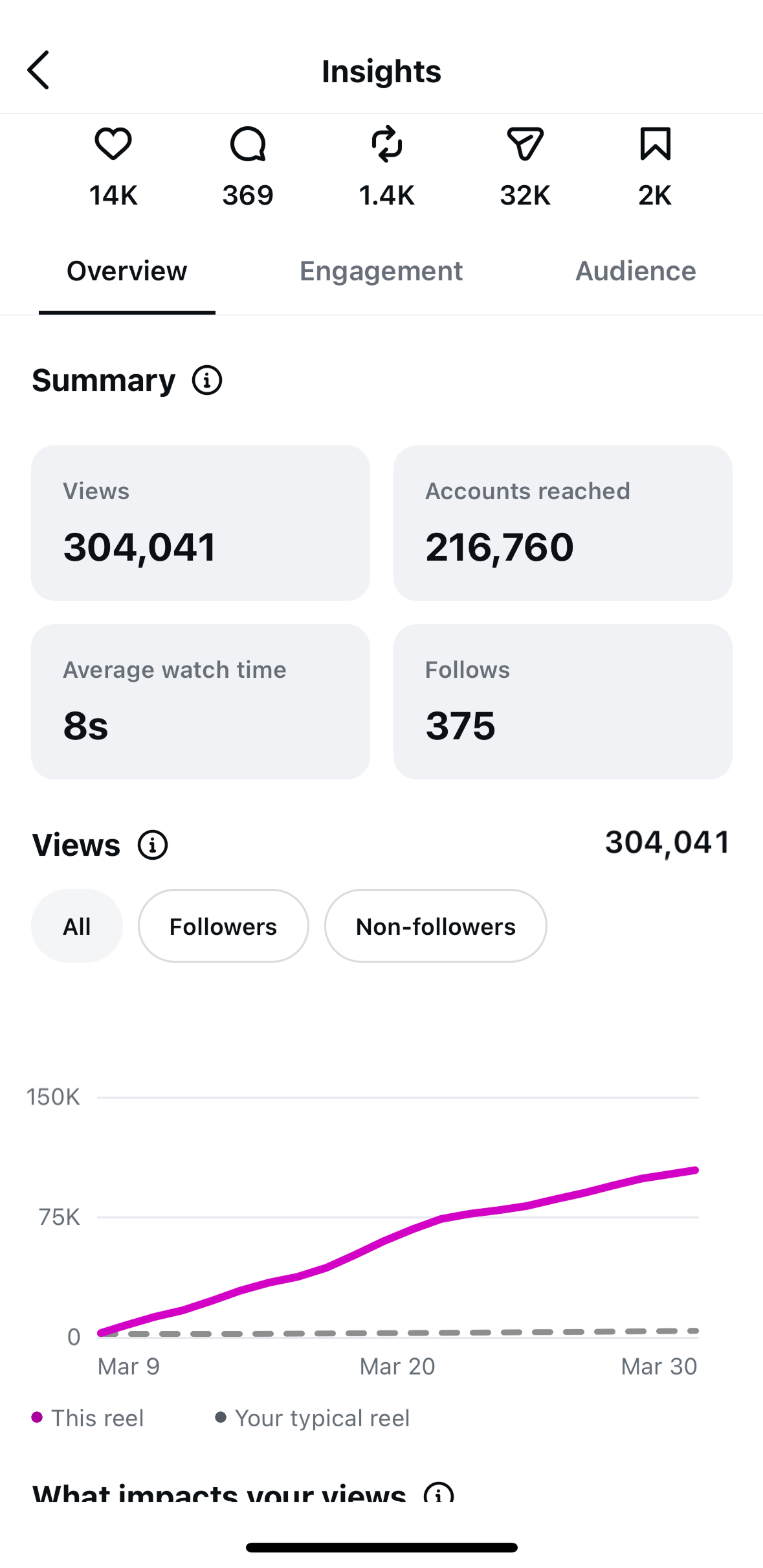Switch to the Overview tab
763x1568 pixels.
point(127,271)
